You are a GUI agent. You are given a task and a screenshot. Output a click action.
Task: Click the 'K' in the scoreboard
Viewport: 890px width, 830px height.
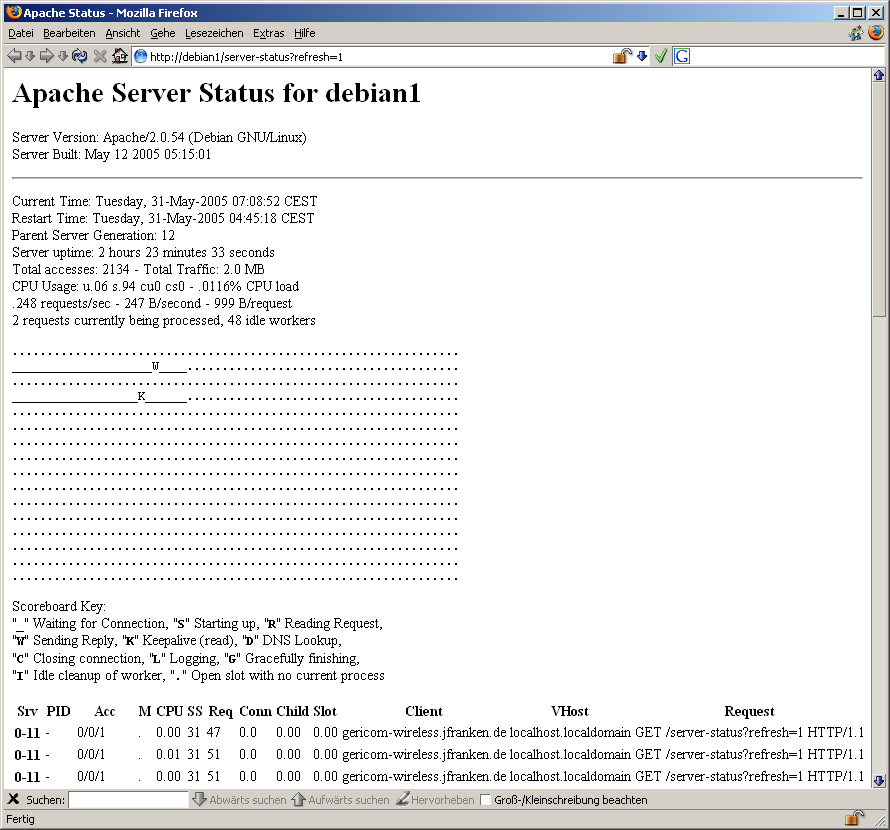click(x=141, y=396)
